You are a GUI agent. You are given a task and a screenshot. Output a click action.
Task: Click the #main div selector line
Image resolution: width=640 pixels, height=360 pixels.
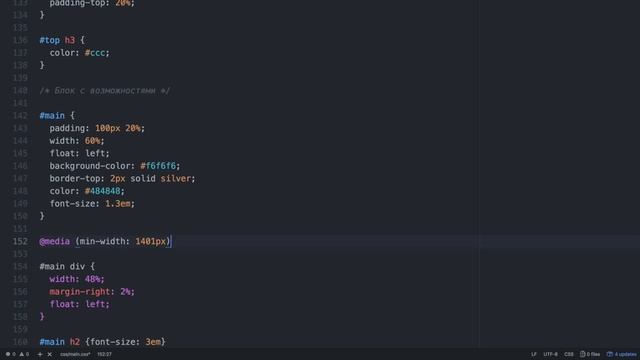tap(67, 267)
